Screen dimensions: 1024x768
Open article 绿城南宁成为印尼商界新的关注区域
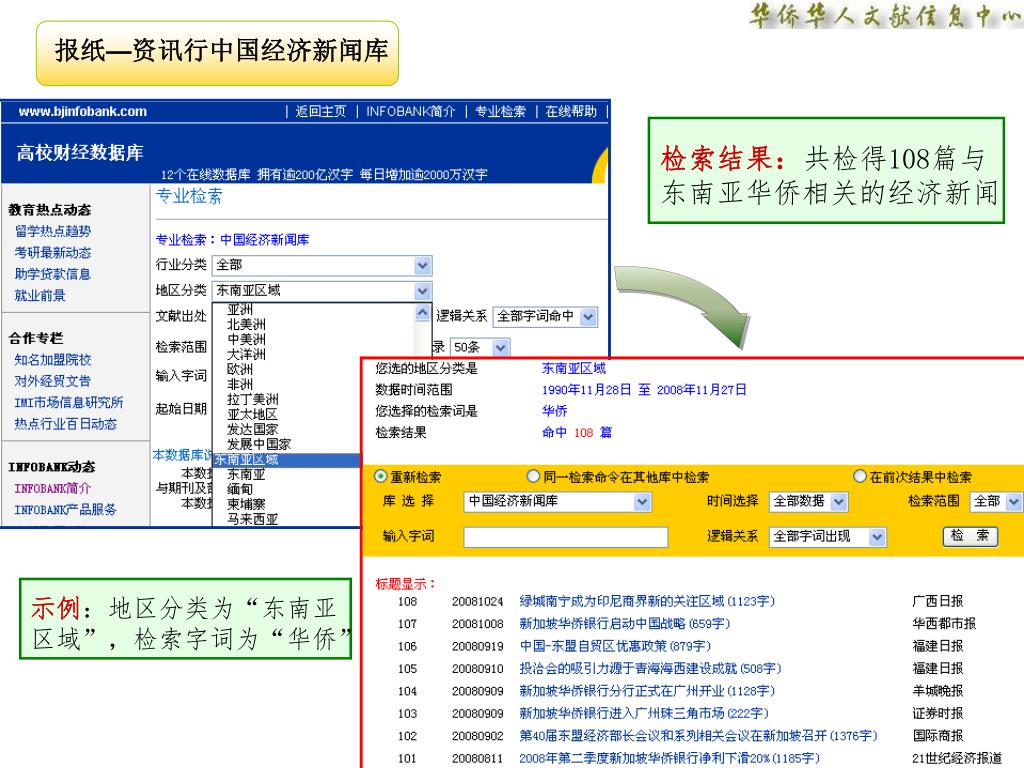pos(647,601)
